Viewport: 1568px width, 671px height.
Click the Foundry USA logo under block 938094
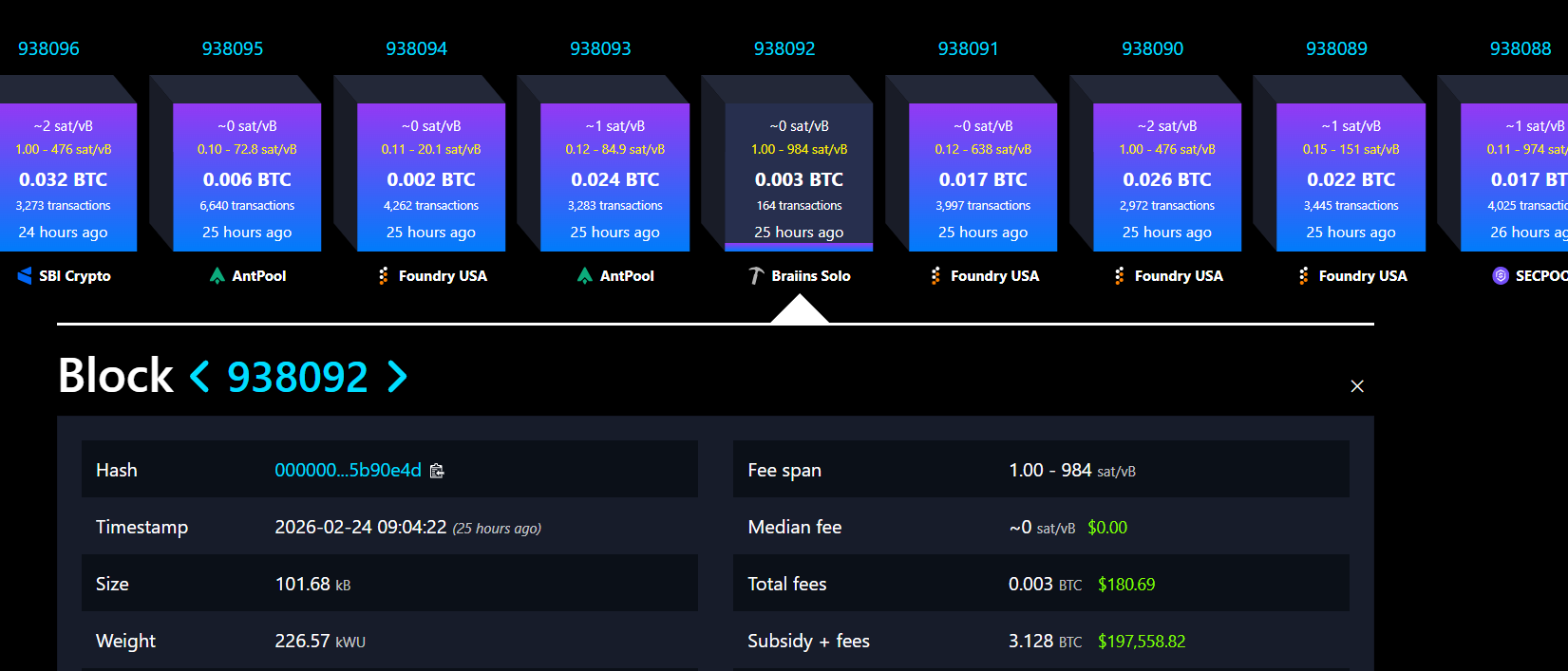[384, 276]
